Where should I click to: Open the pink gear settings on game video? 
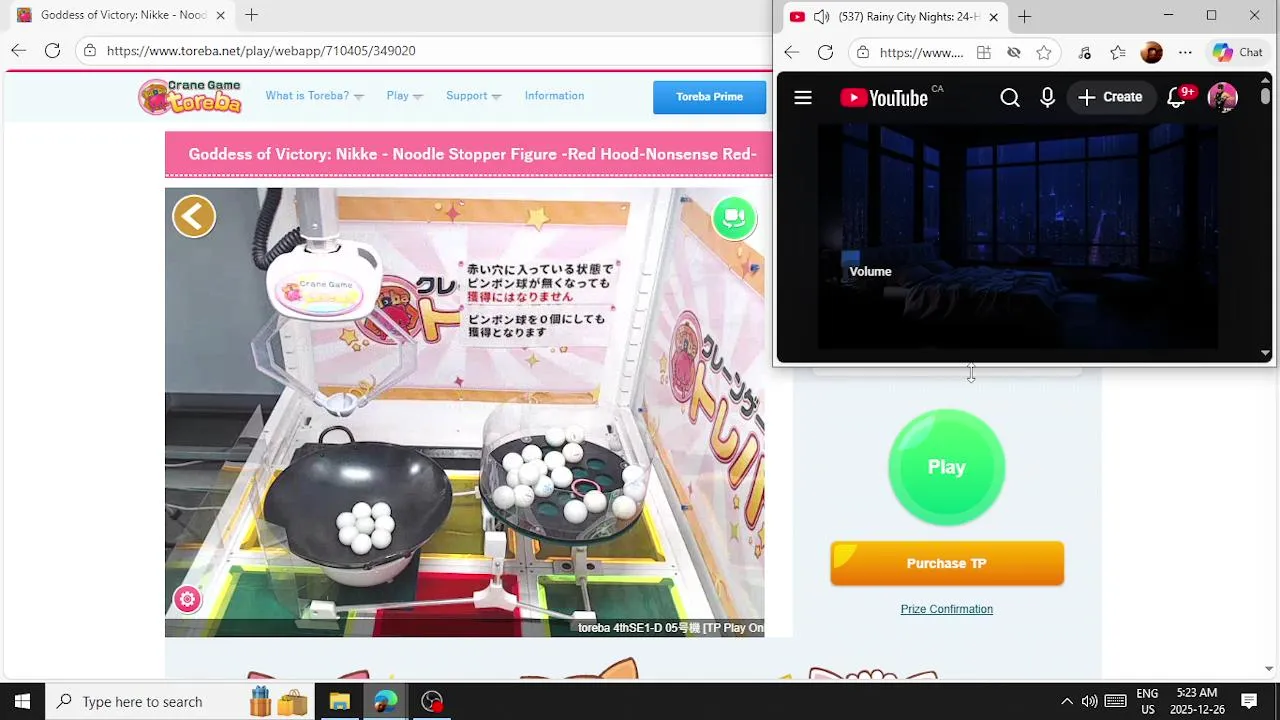(x=187, y=599)
